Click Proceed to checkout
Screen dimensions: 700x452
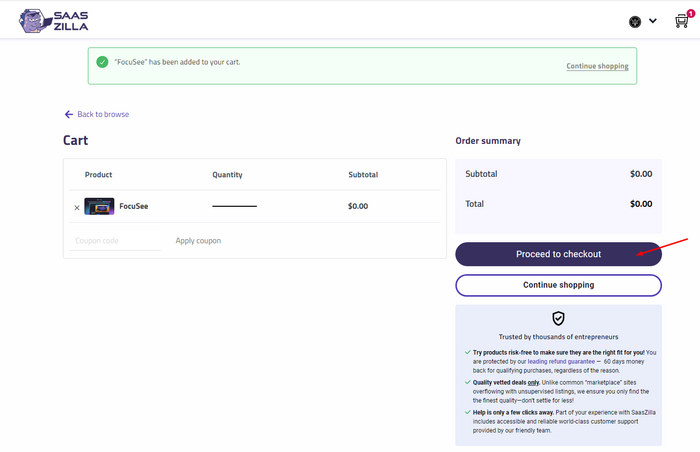pos(558,254)
